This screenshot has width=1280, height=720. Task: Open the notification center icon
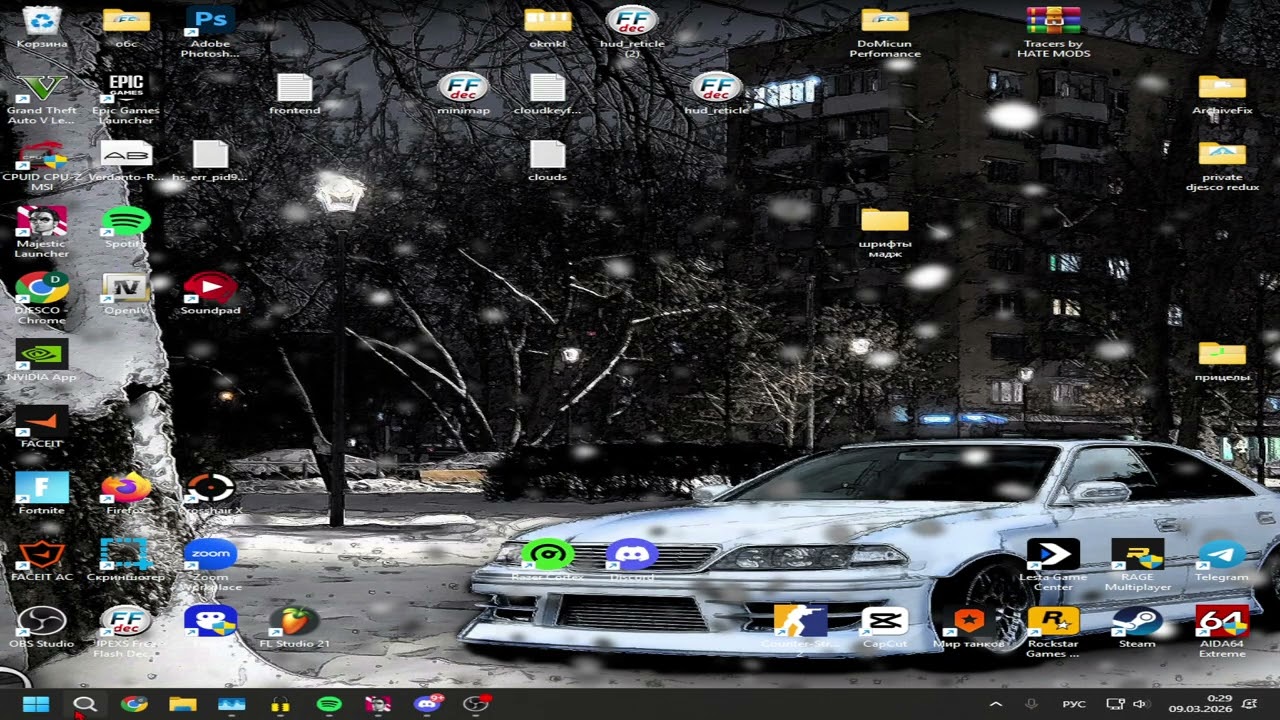[x=1250, y=705]
